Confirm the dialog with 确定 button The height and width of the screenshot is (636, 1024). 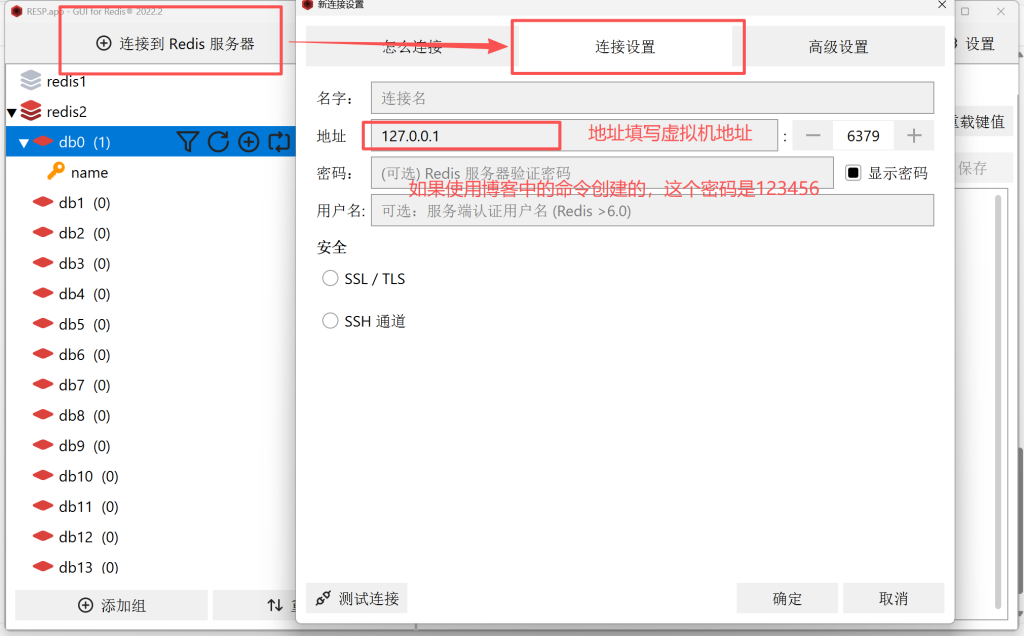click(787, 599)
